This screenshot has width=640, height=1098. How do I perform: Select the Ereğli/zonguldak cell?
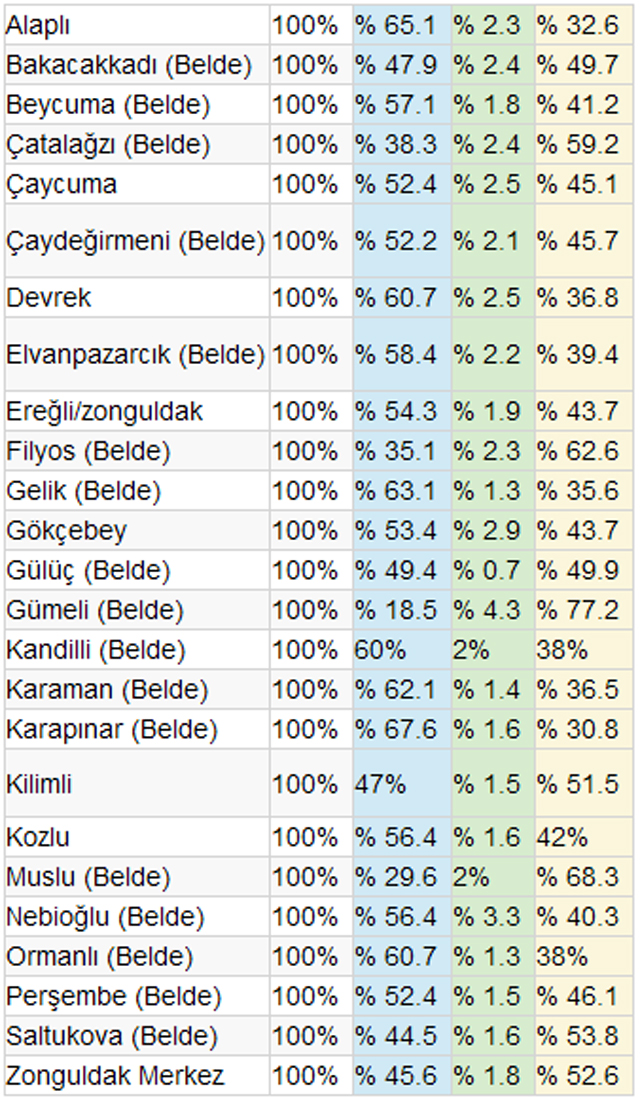pyautogui.click(x=137, y=411)
